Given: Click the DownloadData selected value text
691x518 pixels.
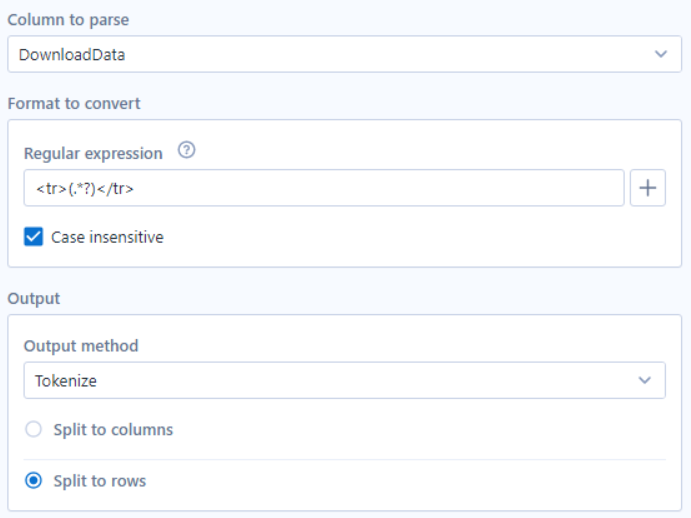Looking at the screenshot, I should pyautogui.click(x=72, y=55).
